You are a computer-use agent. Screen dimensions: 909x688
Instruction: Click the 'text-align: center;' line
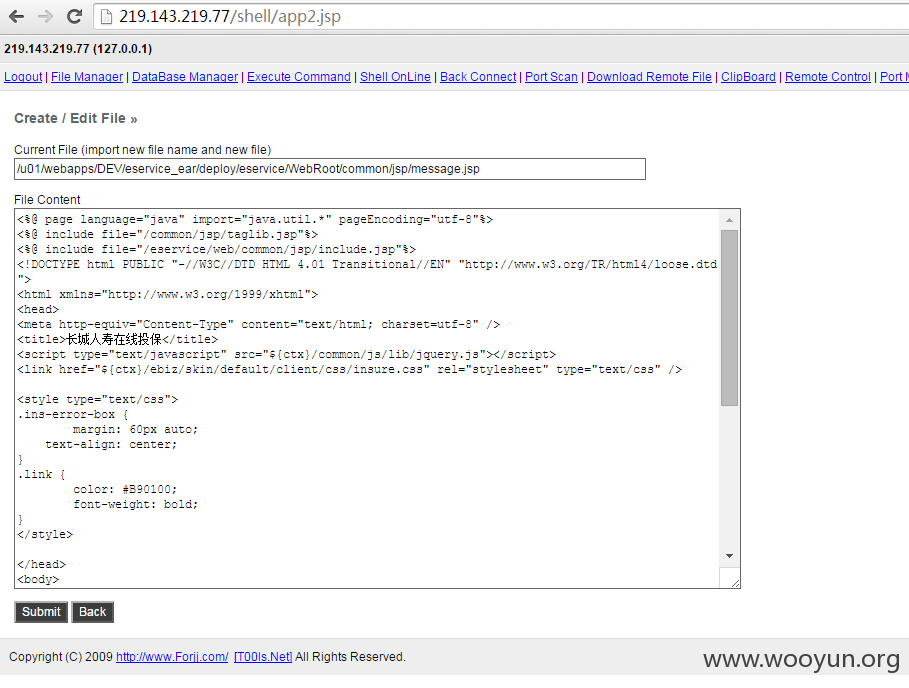point(111,445)
